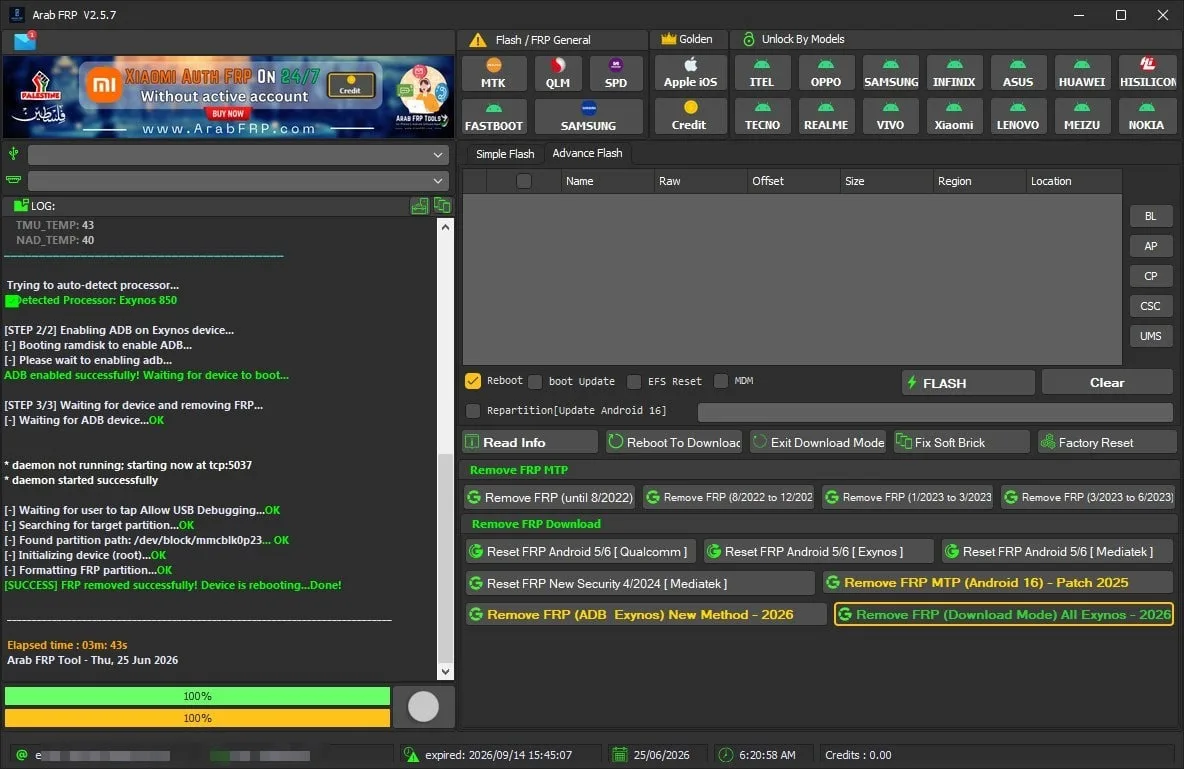
Task: Open the mail notification icon
Action: 25,41
